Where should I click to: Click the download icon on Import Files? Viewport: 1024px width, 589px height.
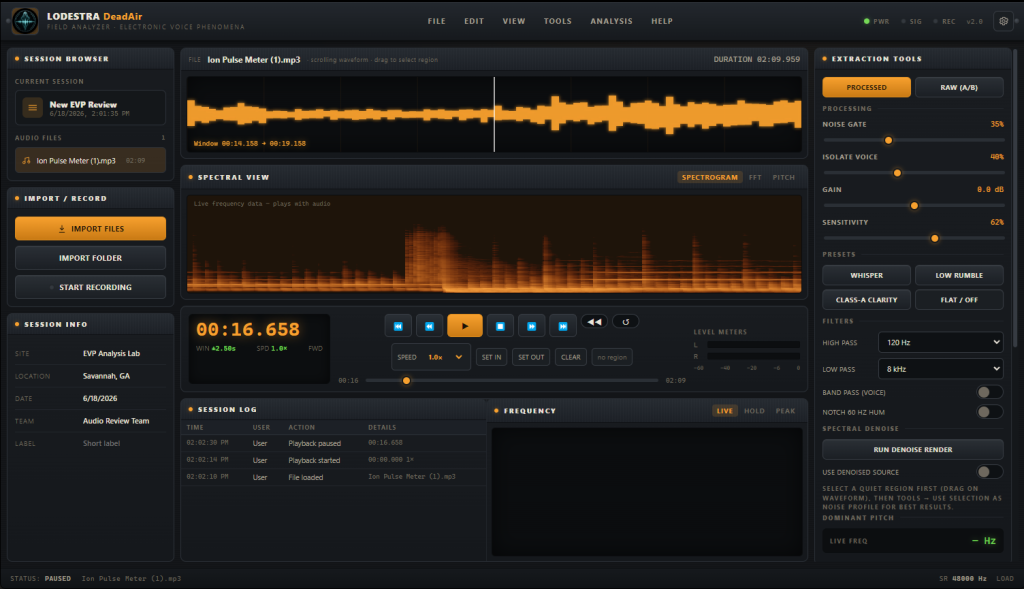pyautogui.click(x=62, y=229)
